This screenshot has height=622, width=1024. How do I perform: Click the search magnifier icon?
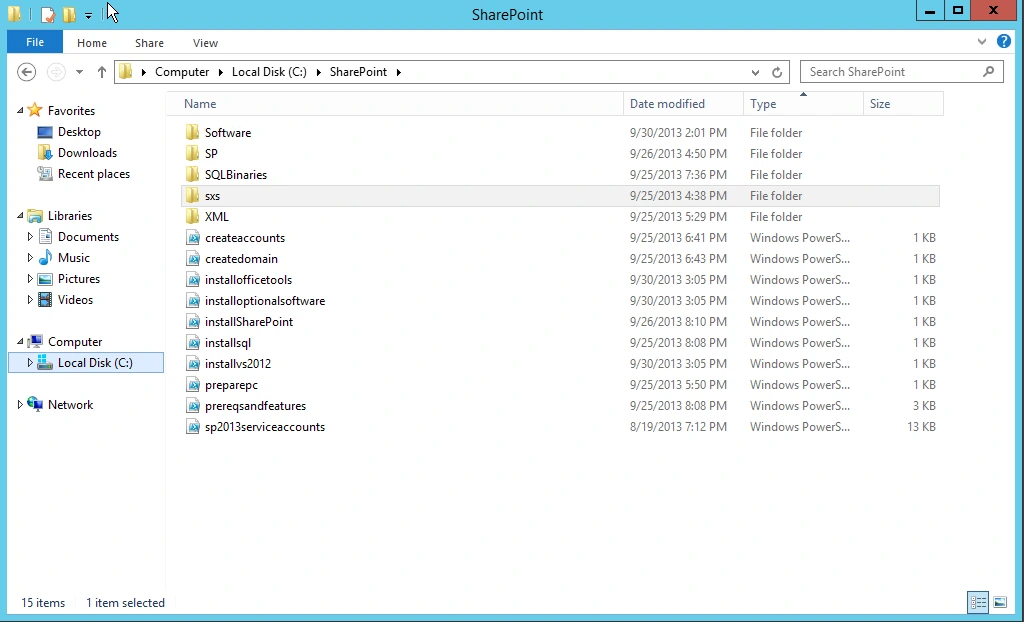pos(989,72)
